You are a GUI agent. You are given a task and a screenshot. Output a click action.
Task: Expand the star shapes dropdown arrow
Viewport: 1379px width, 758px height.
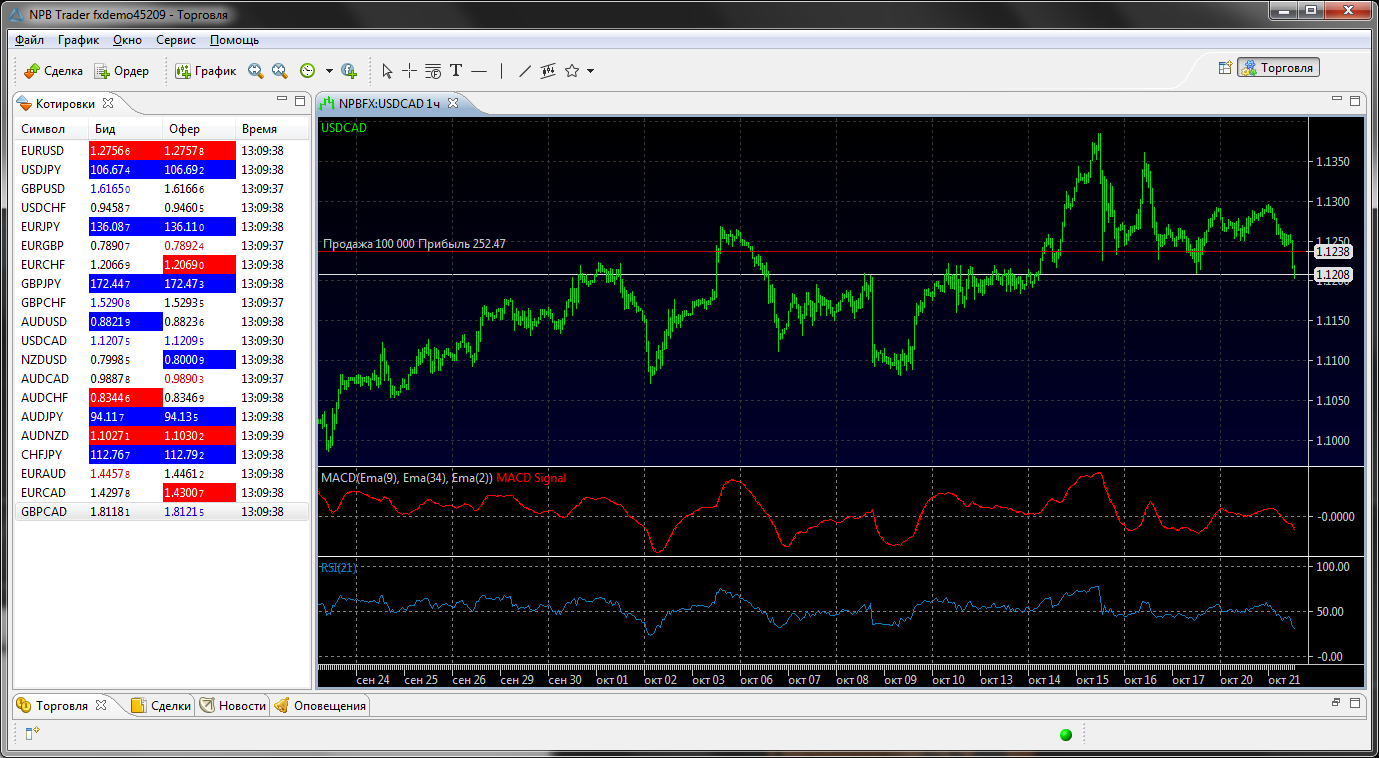pos(590,71)
